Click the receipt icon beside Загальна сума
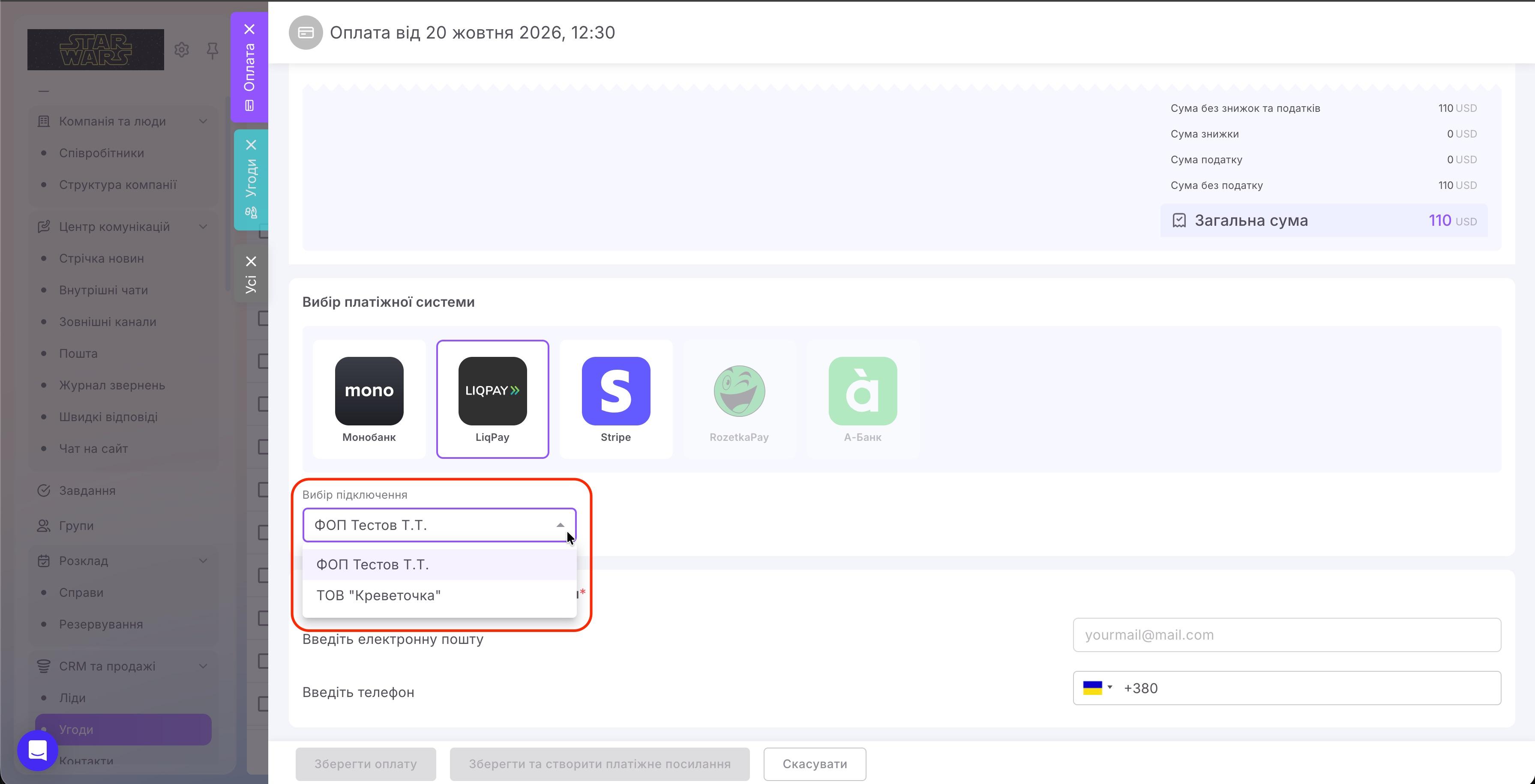 (x=1178, y=221)
